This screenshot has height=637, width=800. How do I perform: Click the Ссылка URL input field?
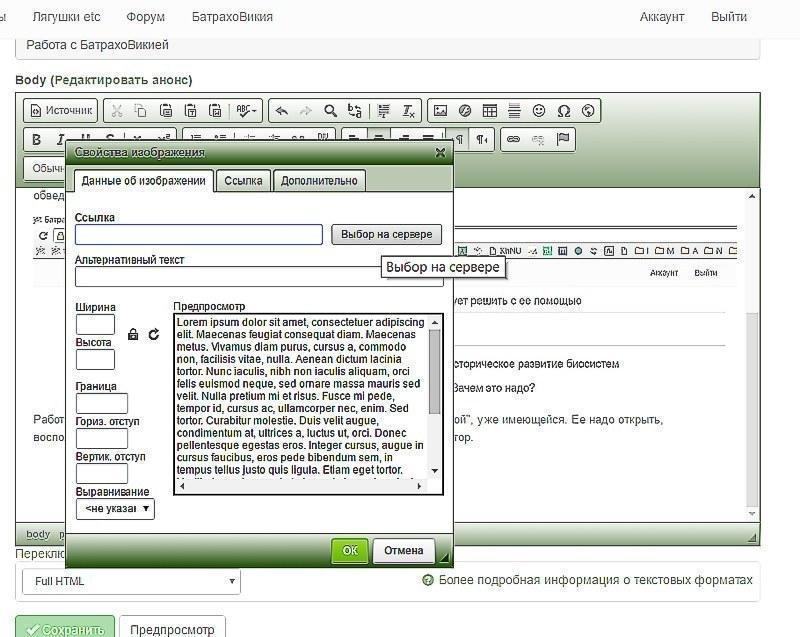pos(198,235)
